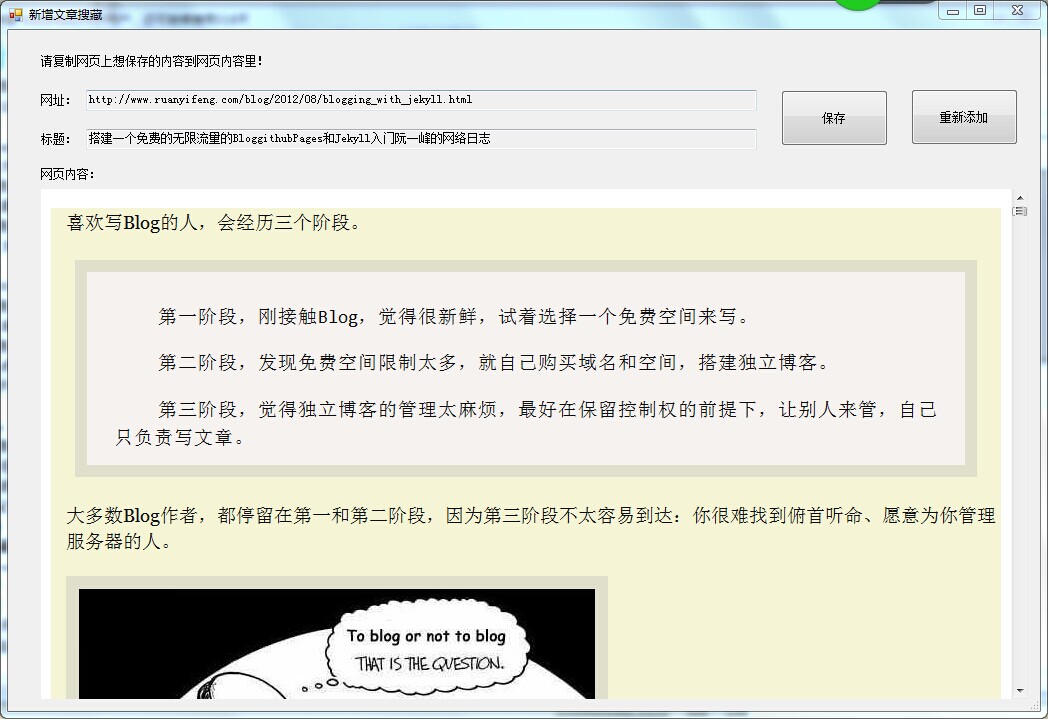The width and height of the screenshot is (1048, 719).
Task: Click the text '喜欢写Blog的人，会经历三个阶段。'
Action: [215, 223]
